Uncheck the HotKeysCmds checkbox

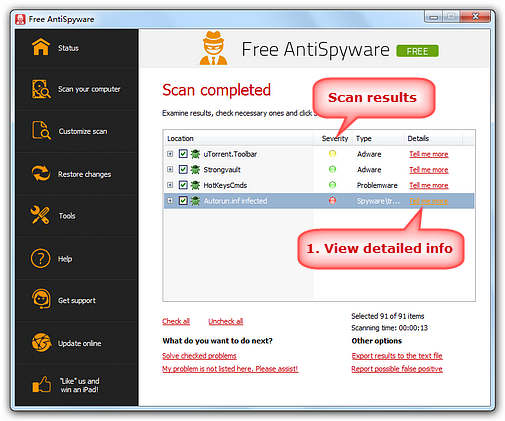tap(183, 185)
